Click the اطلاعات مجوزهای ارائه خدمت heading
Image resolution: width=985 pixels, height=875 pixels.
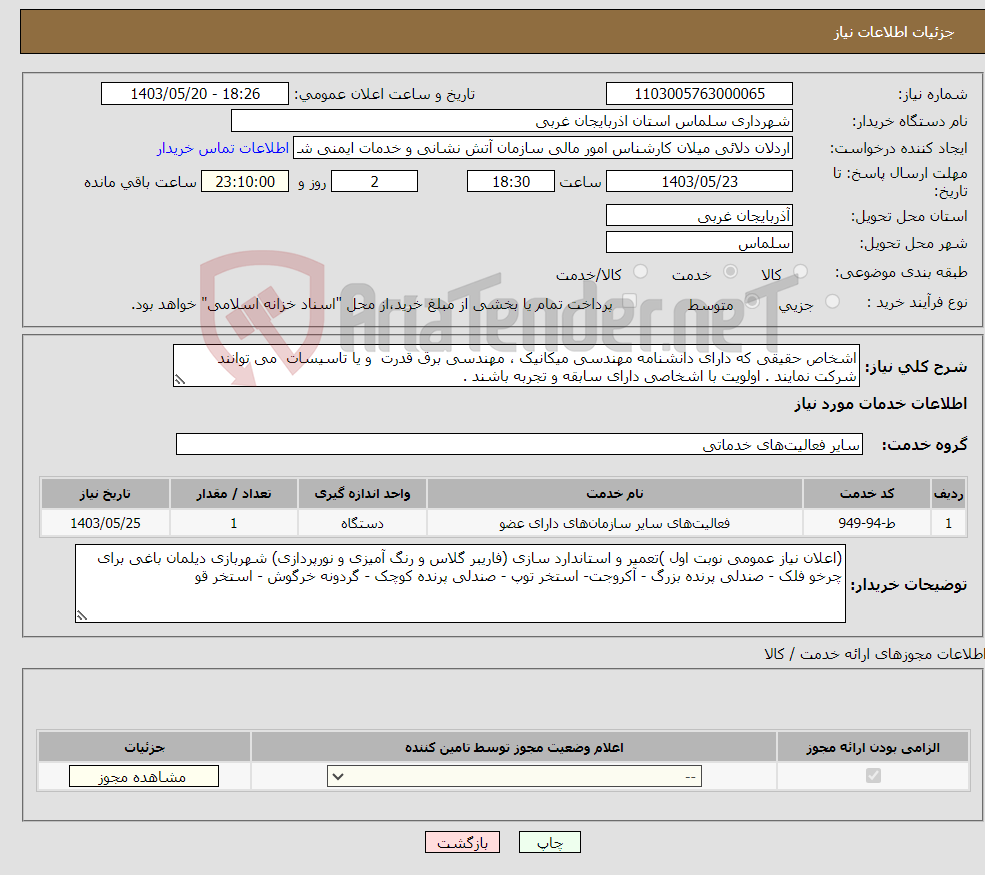pos(874,654)
